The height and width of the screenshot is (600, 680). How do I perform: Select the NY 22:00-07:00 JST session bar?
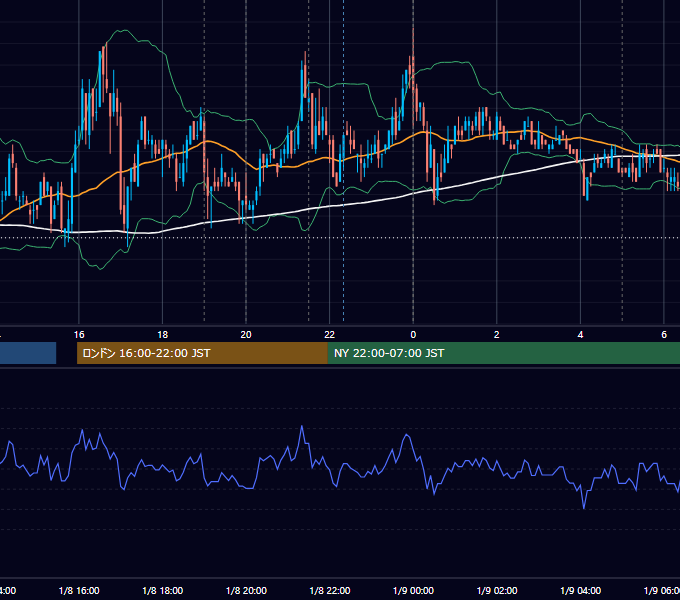503,353
